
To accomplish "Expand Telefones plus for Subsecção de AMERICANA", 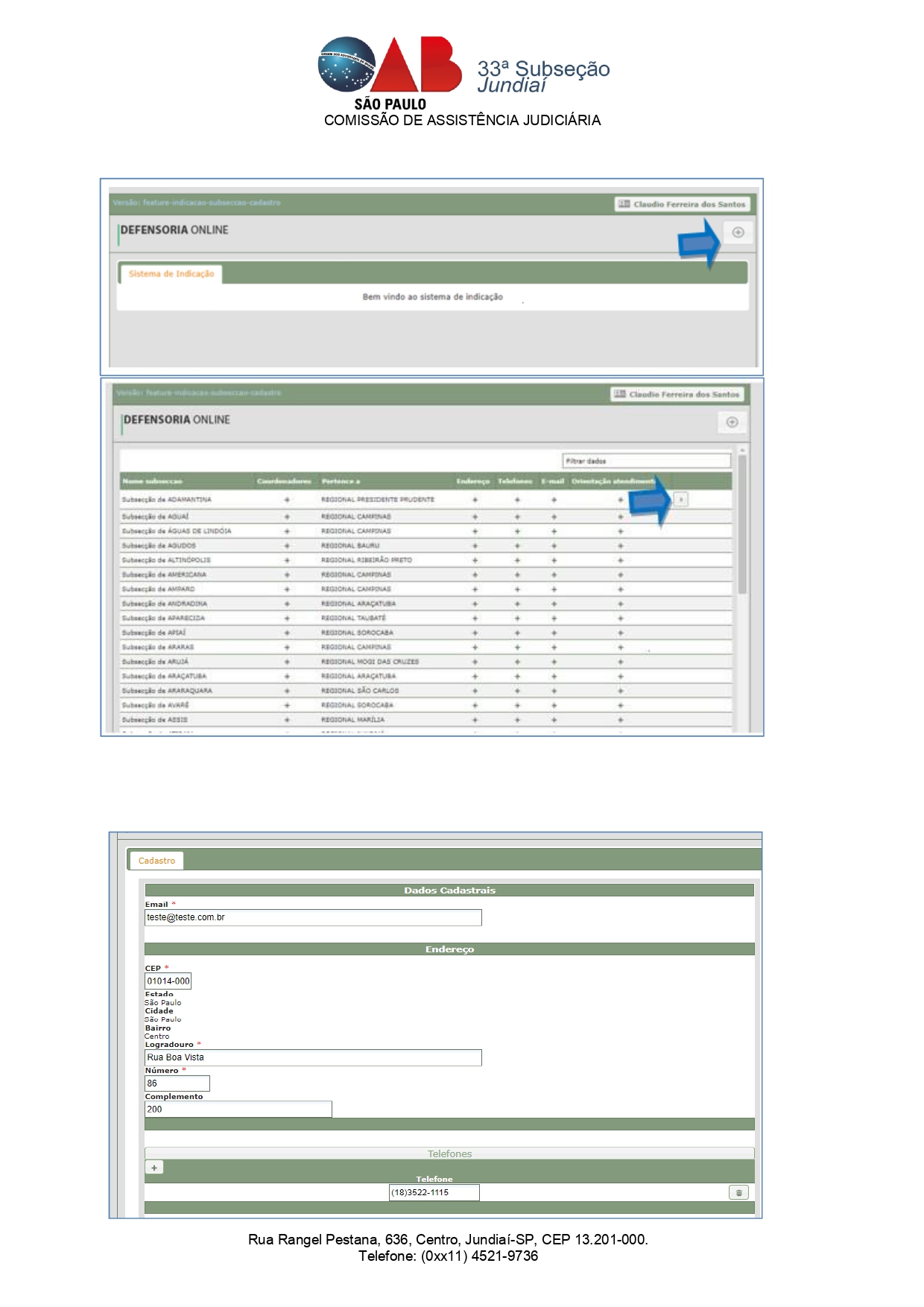I will tap(517, 575).
